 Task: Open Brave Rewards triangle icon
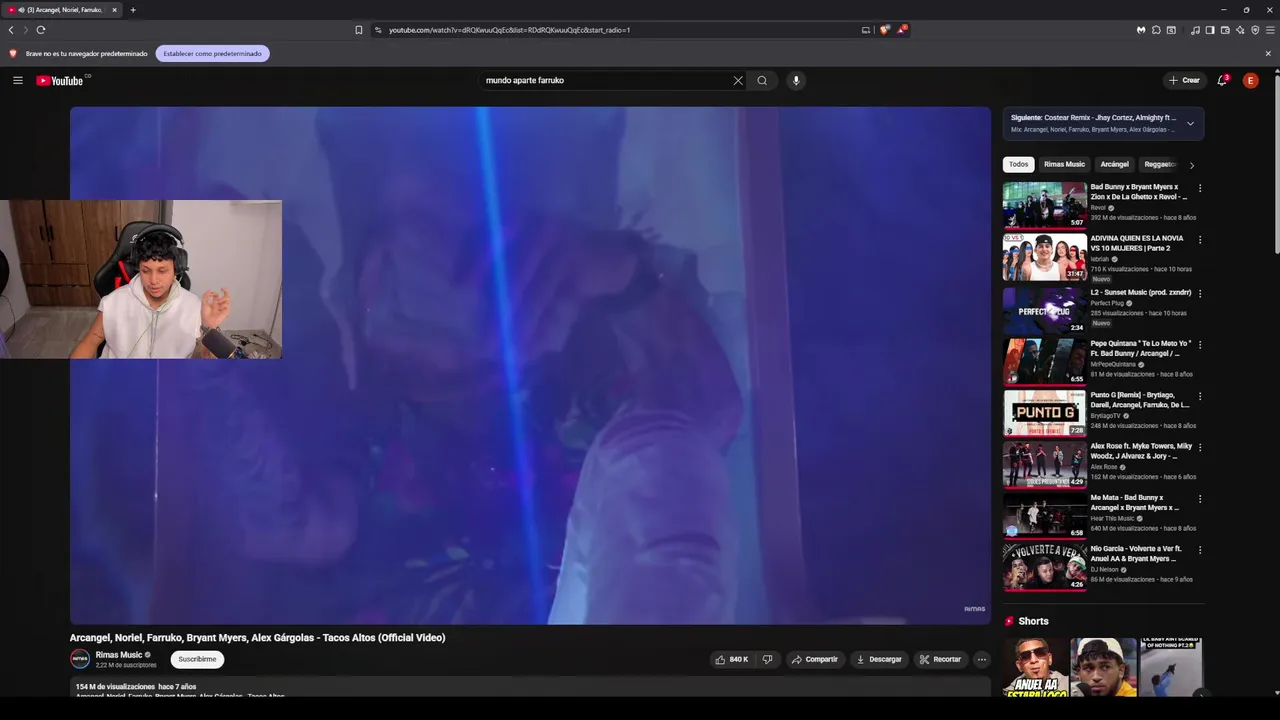(x=901, y=30)
